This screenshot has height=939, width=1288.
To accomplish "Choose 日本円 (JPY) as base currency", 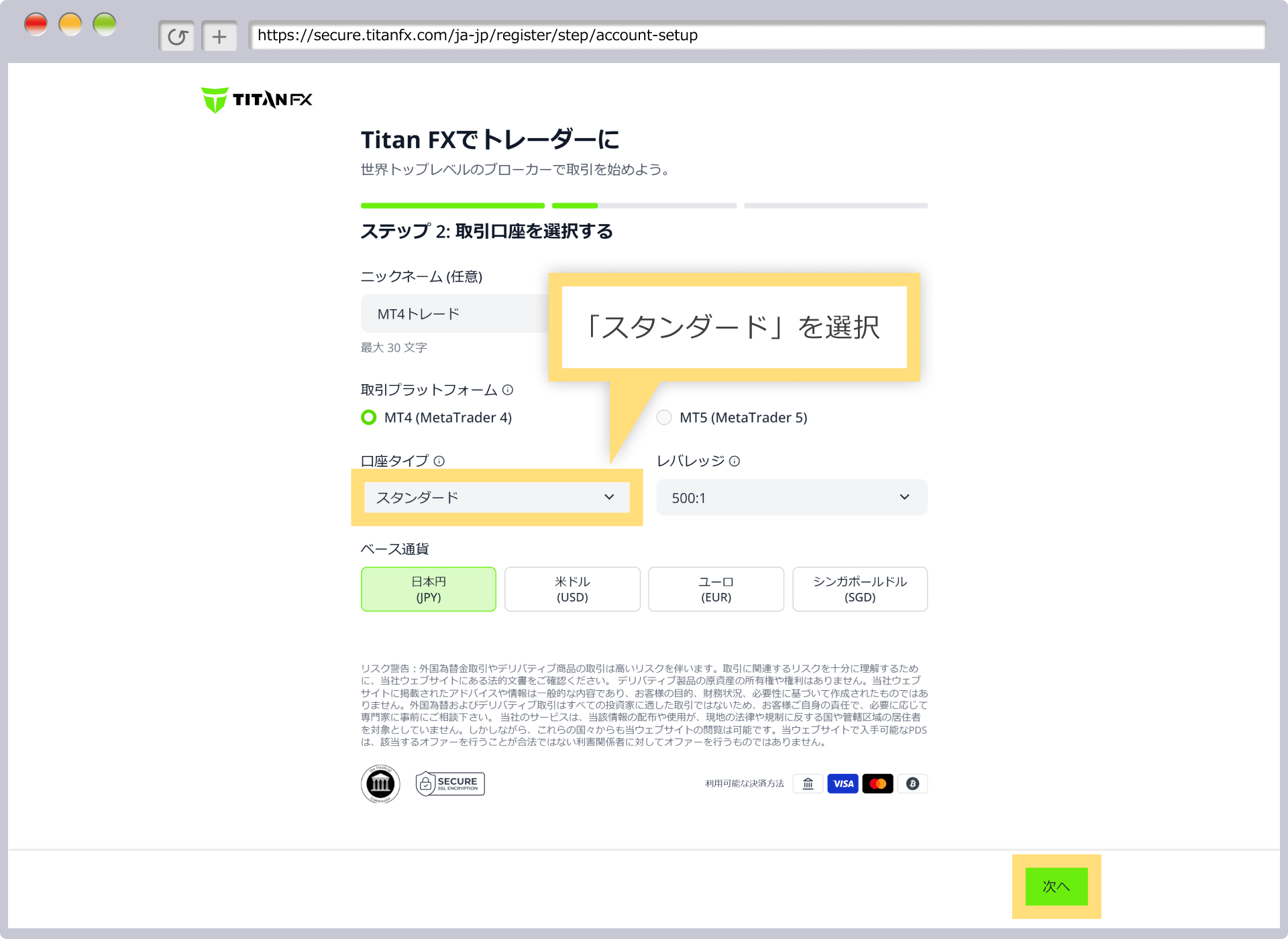I will tap(429, 589).
